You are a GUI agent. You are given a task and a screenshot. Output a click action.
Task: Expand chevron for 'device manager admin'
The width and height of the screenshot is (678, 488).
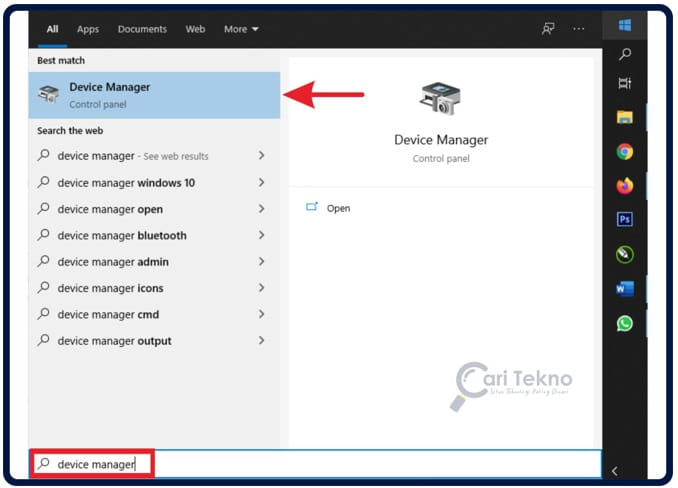click(261, 262)
